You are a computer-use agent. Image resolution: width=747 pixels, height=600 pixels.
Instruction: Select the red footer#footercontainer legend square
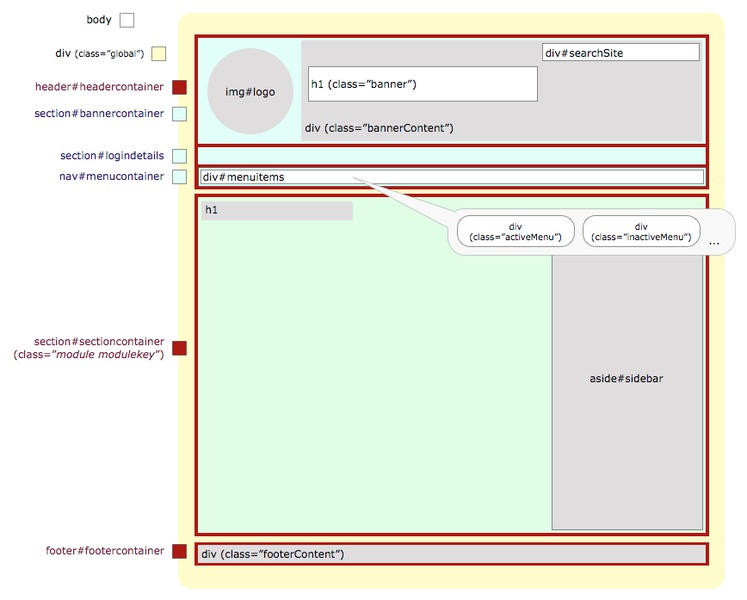click(179, 551)
